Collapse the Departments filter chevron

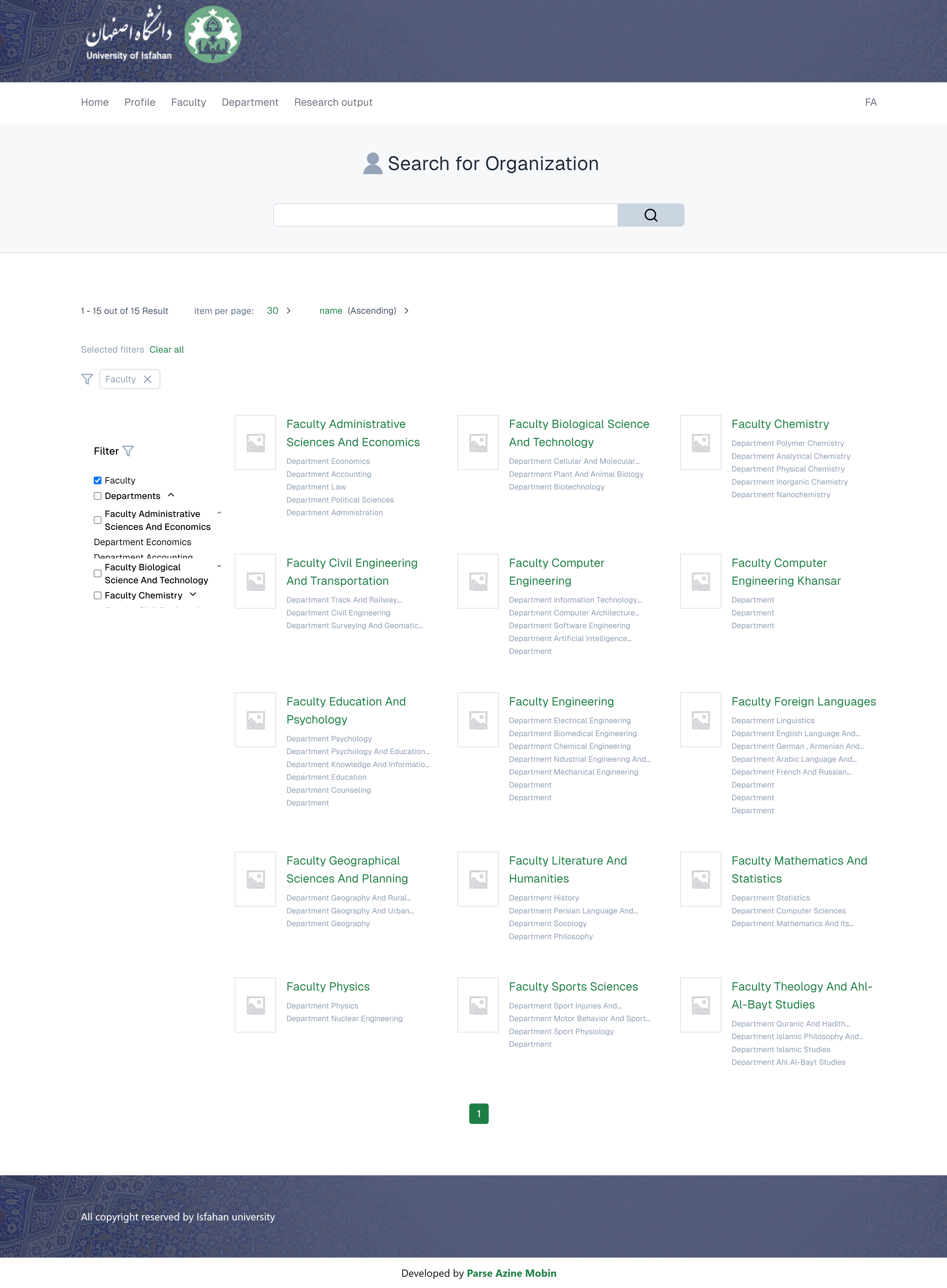(x=171, y=495)
